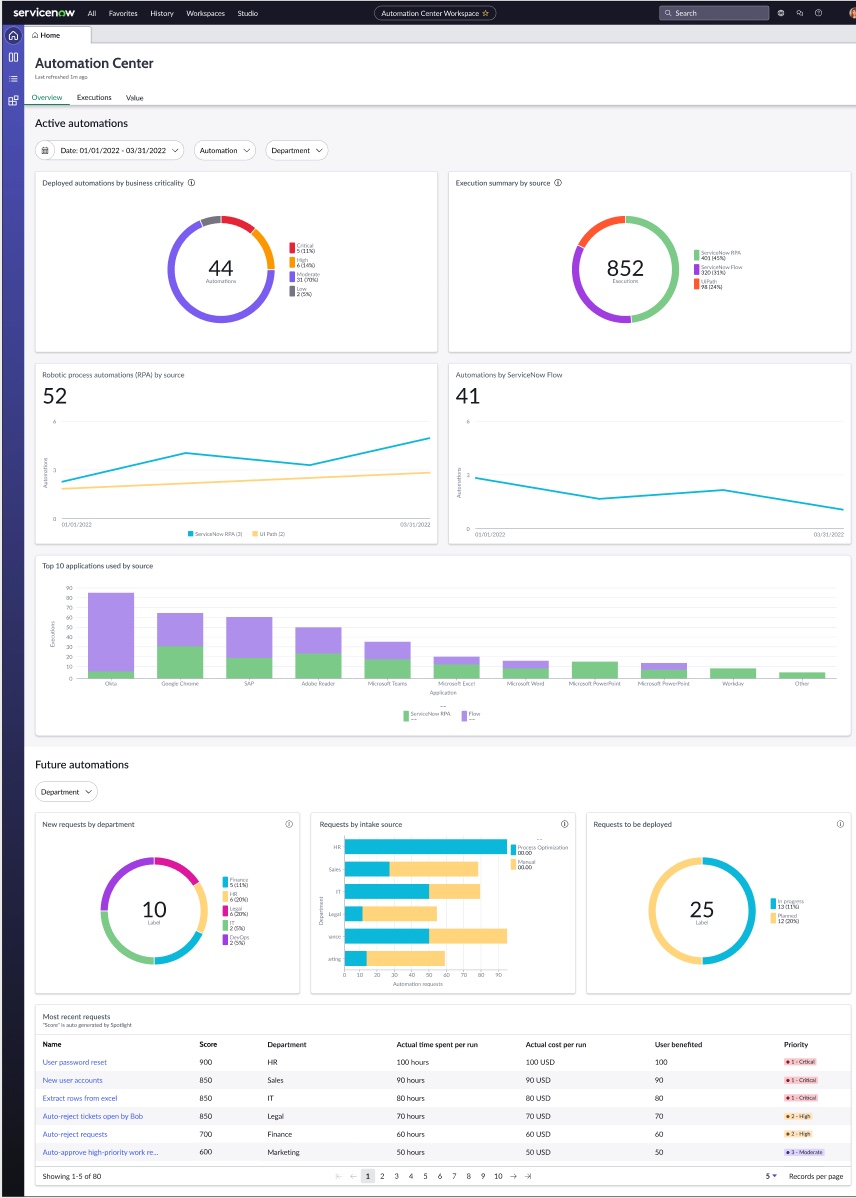The width and height of the screenshot is (856, 1198).
Task: Show info for Deployed automations by business criticality
Action: tap(192, 183)
